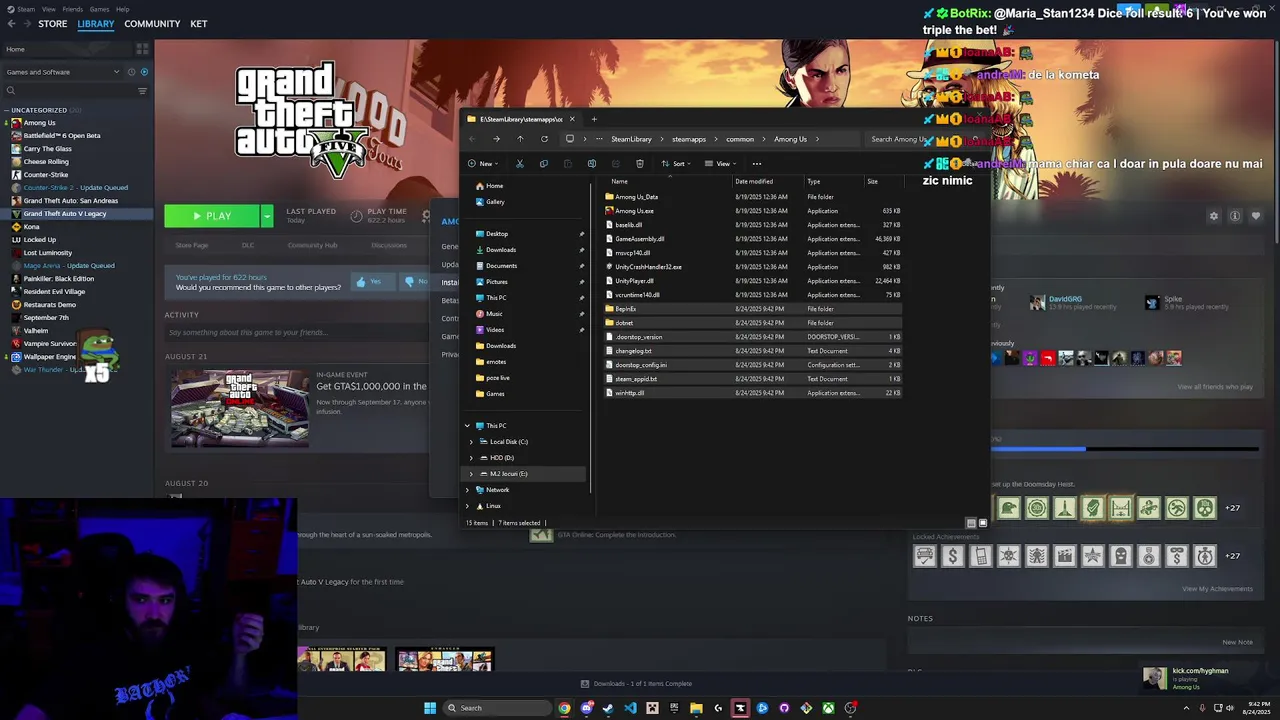This screenshot has height=720, width=1280.
Task: Open Explorer See more options ellipsis
Action: click(756, 164)
